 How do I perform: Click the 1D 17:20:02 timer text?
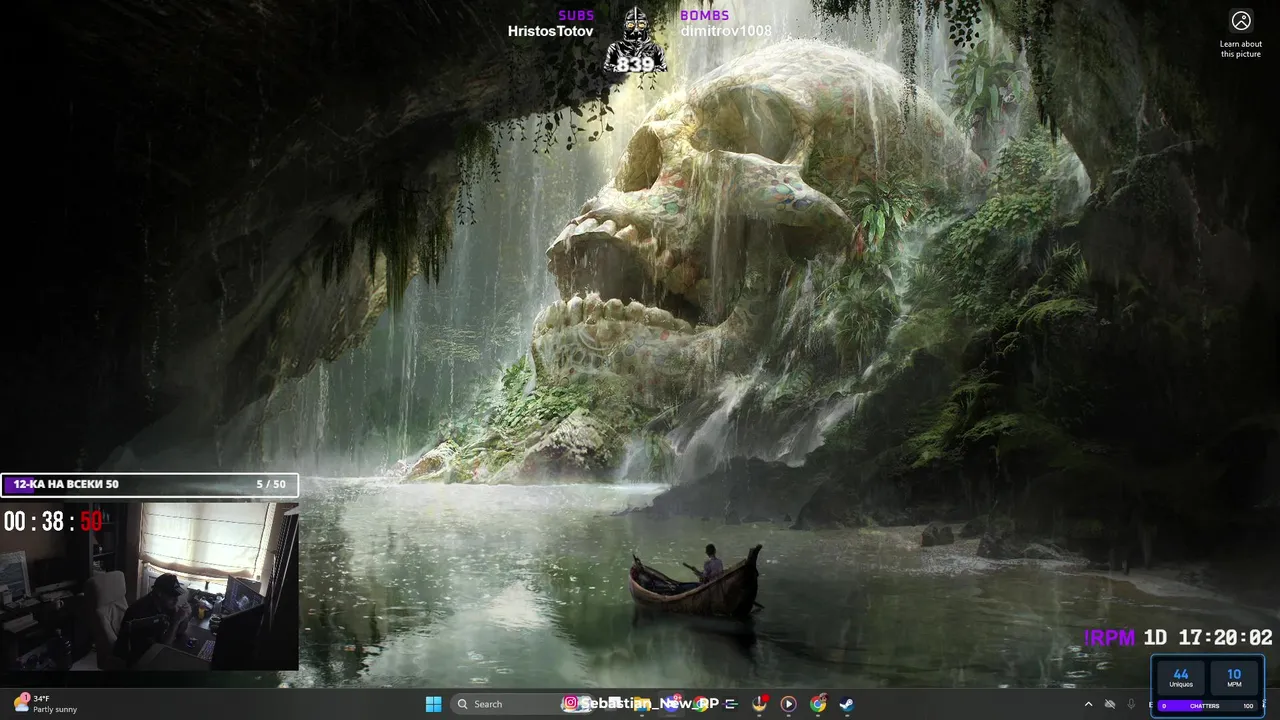pos(1208,638)
